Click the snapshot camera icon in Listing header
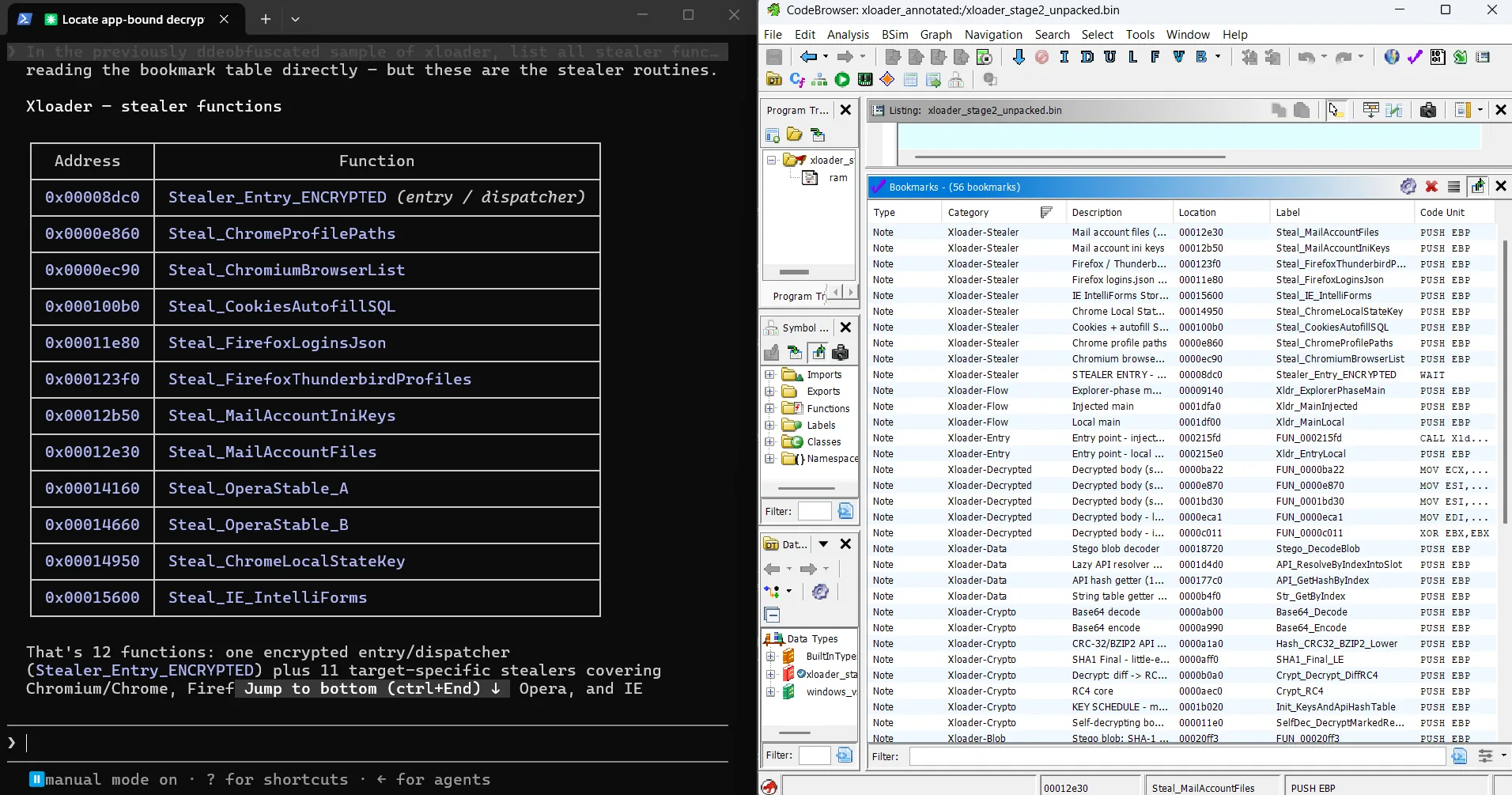Image resolution: width=1512 pixels, height=795 pixels. [x=1428, y=110]
